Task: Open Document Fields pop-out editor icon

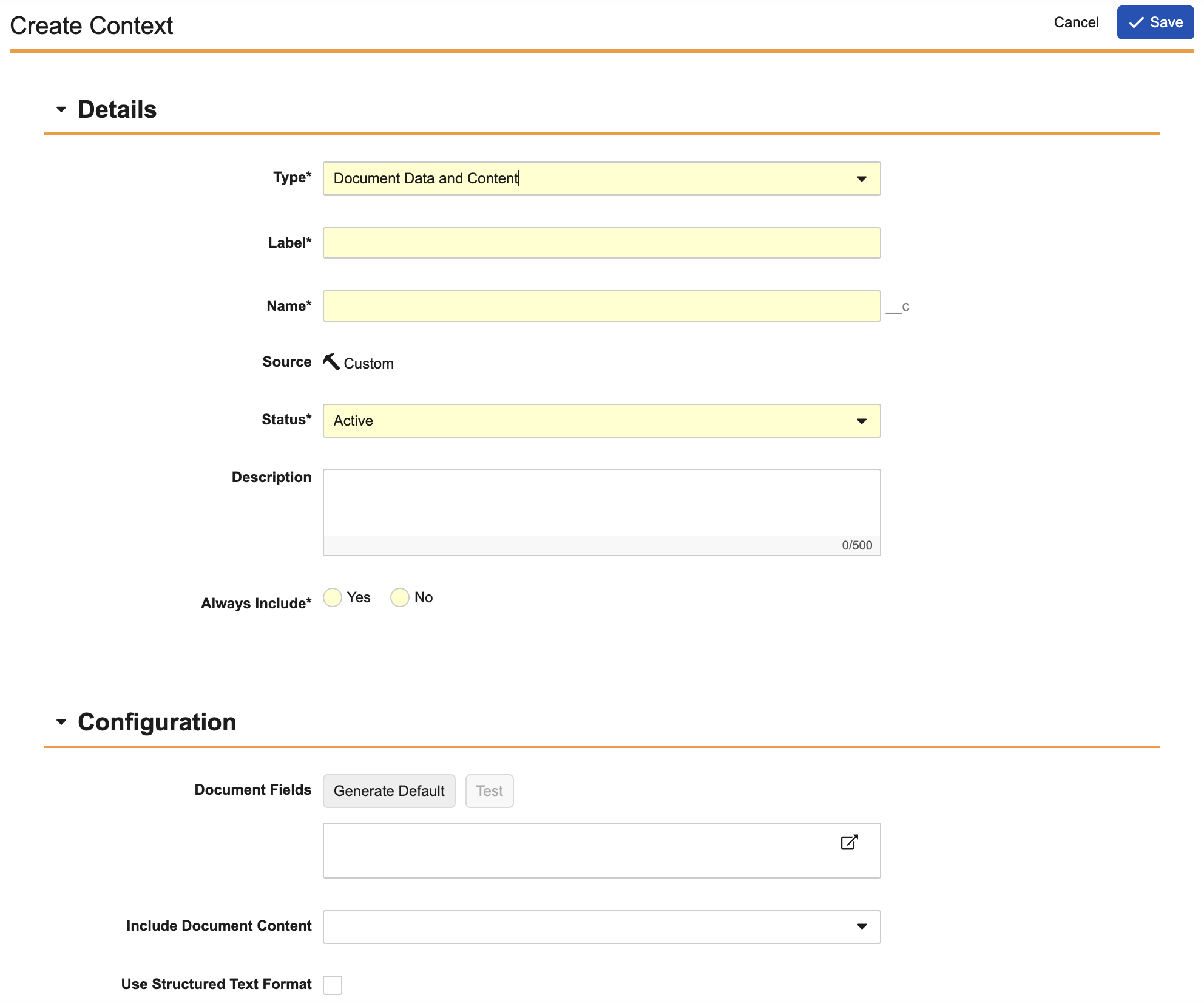Action: pos(849,842)
